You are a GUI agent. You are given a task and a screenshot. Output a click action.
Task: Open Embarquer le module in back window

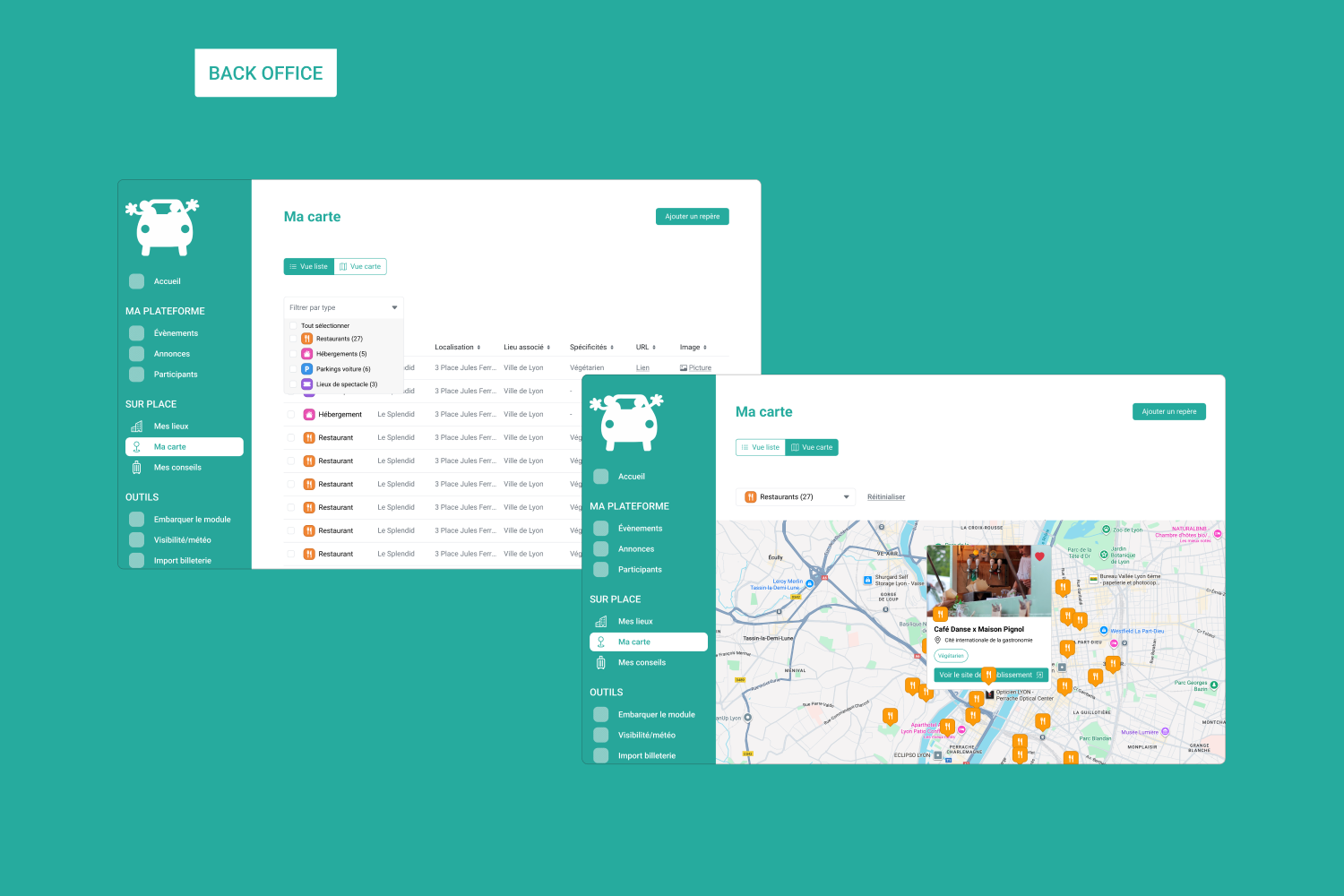(x=180, y=520)
